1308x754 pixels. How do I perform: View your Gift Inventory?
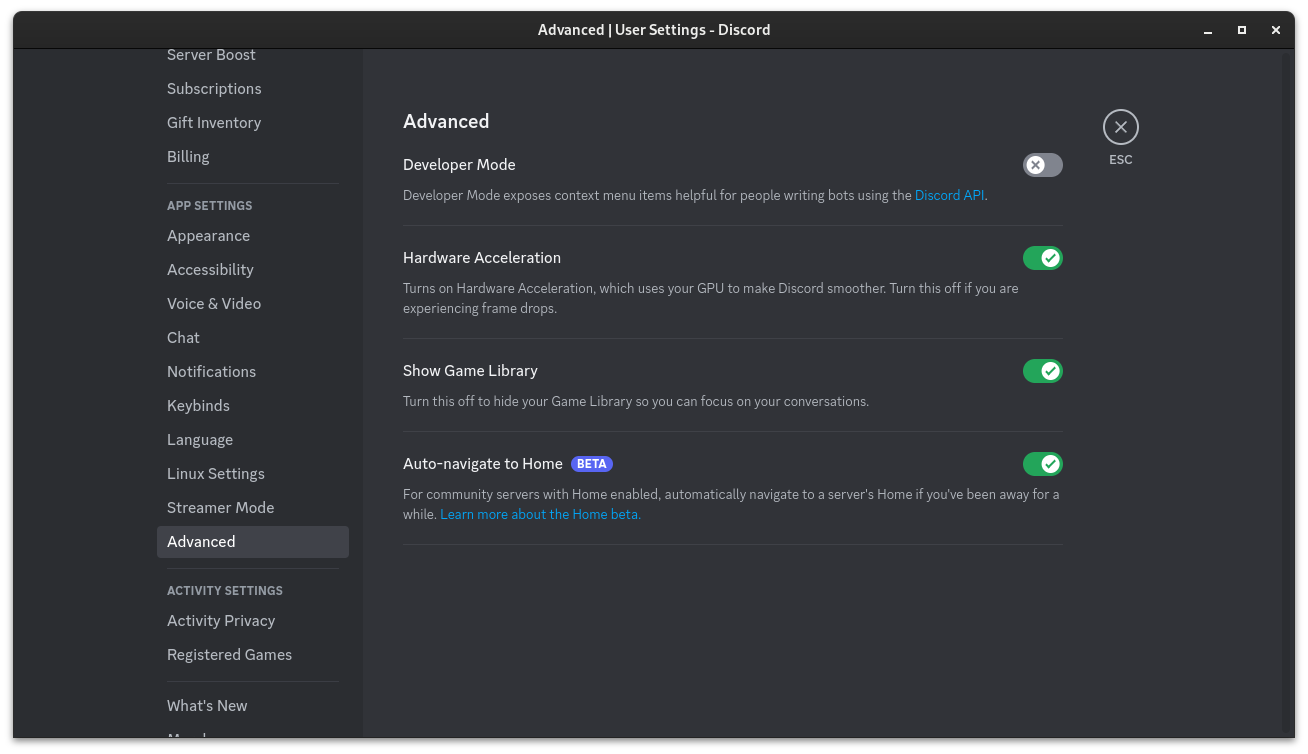[x=214, y=122]
